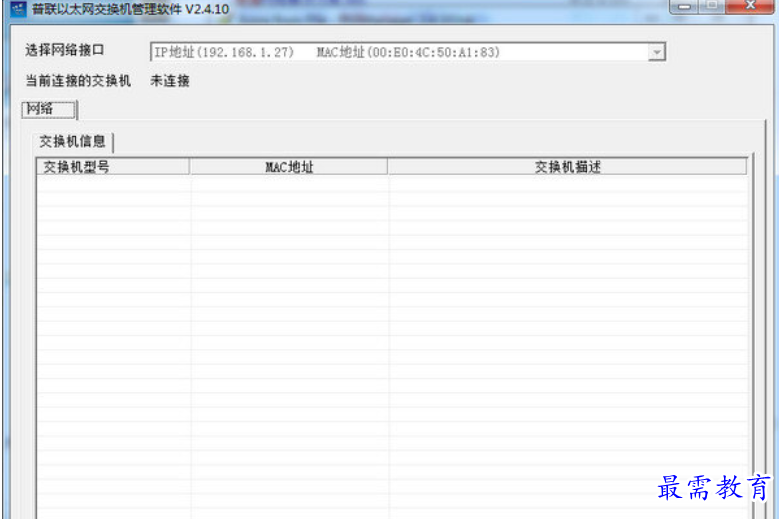Open the 交换机信息 sub-tab
Screen dimensions: 779x519
(73, 142)
